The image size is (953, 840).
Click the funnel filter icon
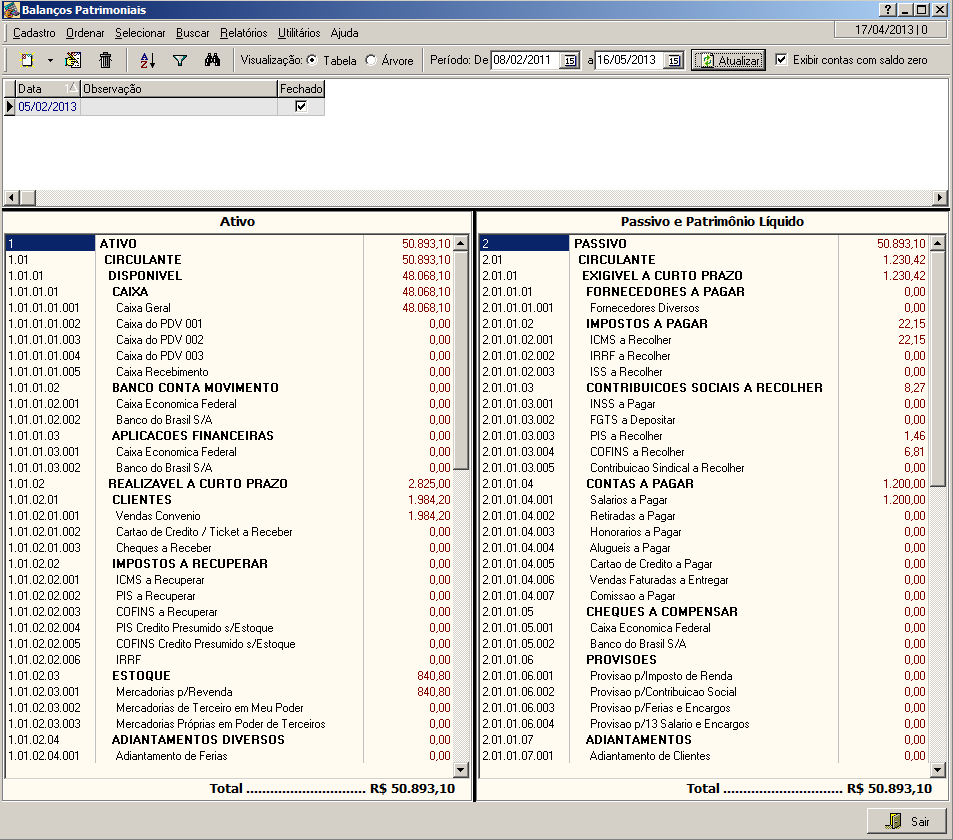click(x=180, y=60)
